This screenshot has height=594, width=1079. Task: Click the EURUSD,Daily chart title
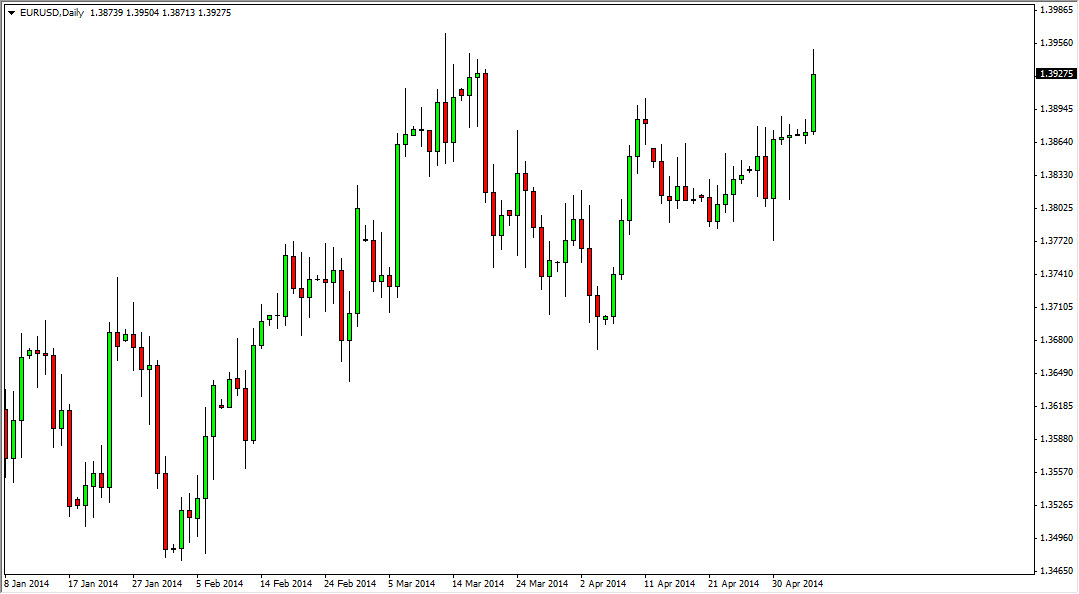52,13
